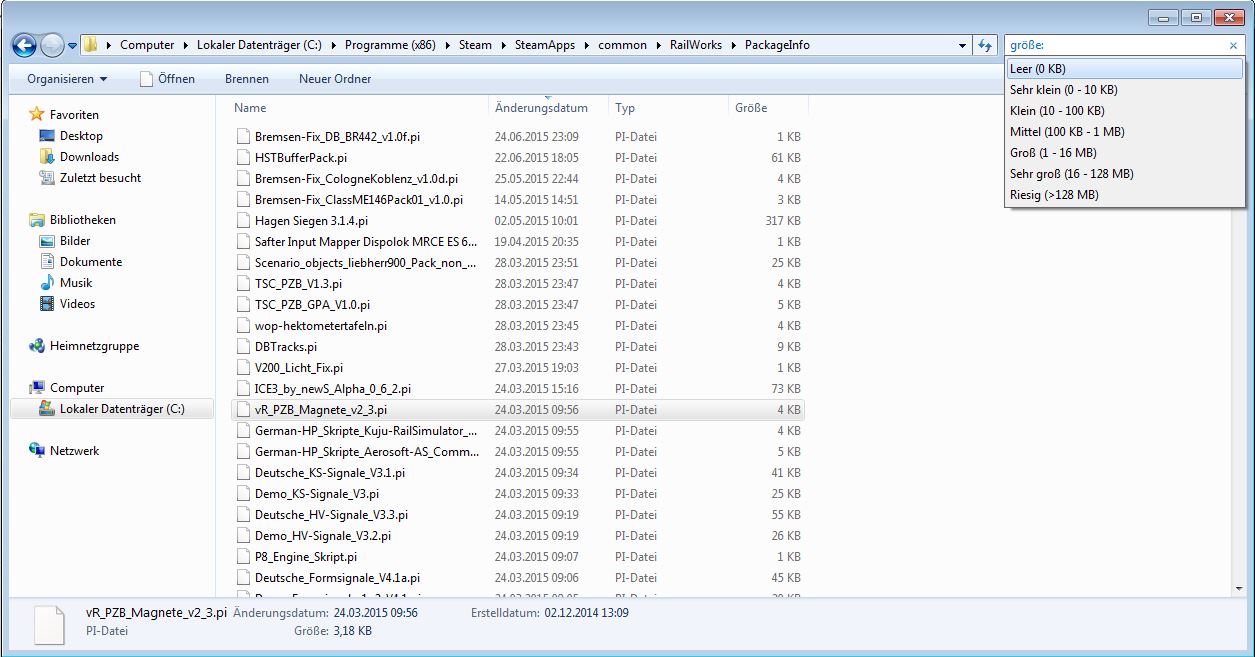
Task: Open the Bilder library
Action: [75, 241]
